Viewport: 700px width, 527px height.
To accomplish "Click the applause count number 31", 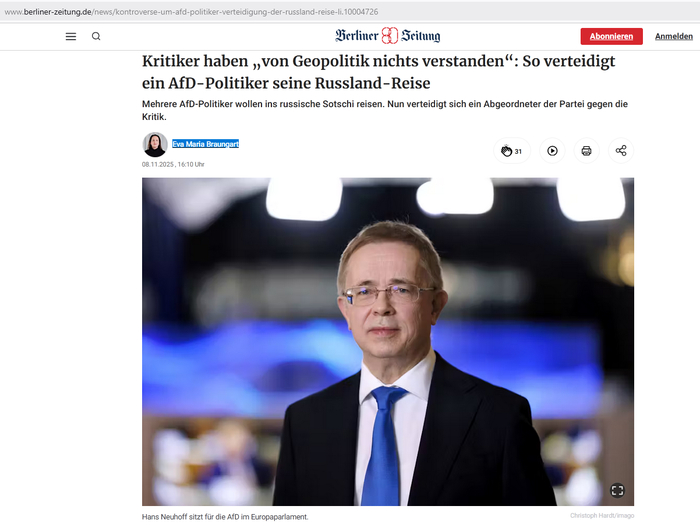I will point(518,151).
